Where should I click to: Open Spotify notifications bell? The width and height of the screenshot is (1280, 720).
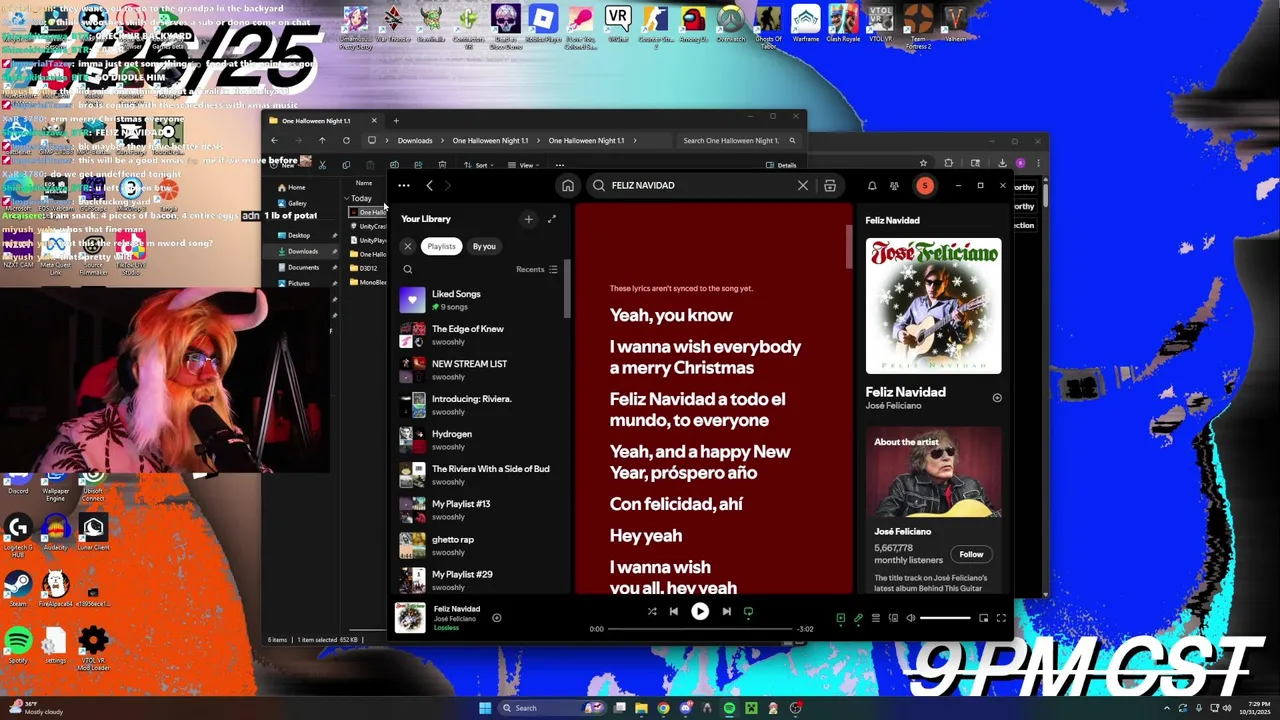(x=872, y=186)
